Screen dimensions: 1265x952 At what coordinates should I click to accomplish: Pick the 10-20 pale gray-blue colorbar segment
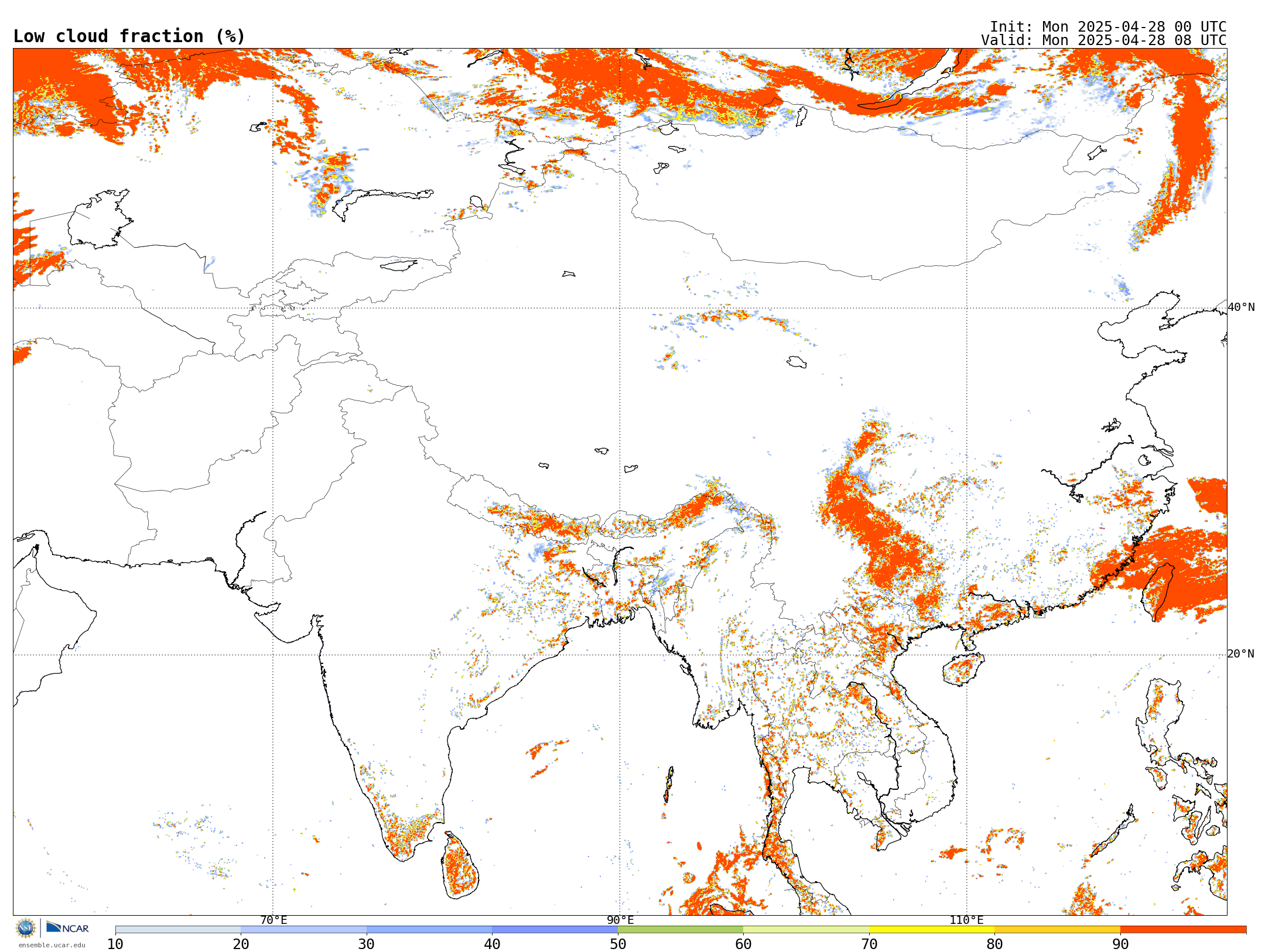pos(178,930)
